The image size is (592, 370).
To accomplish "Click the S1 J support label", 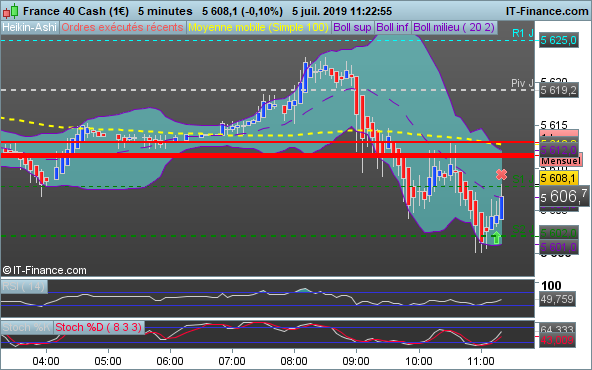I will point(523,179).
